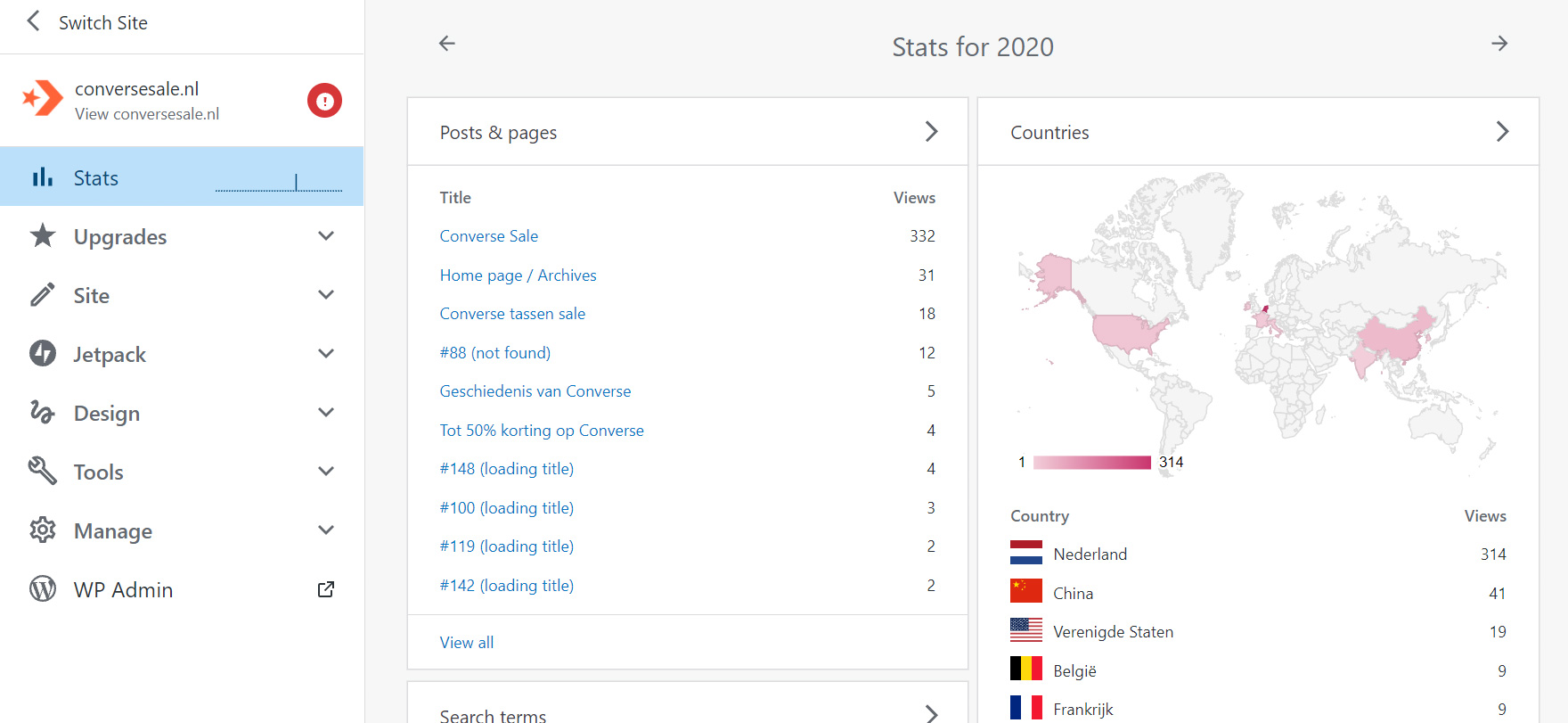The width and height of the screenshot is (1568, 723).
Task: Click View all posts link
Action: (467, 643)
